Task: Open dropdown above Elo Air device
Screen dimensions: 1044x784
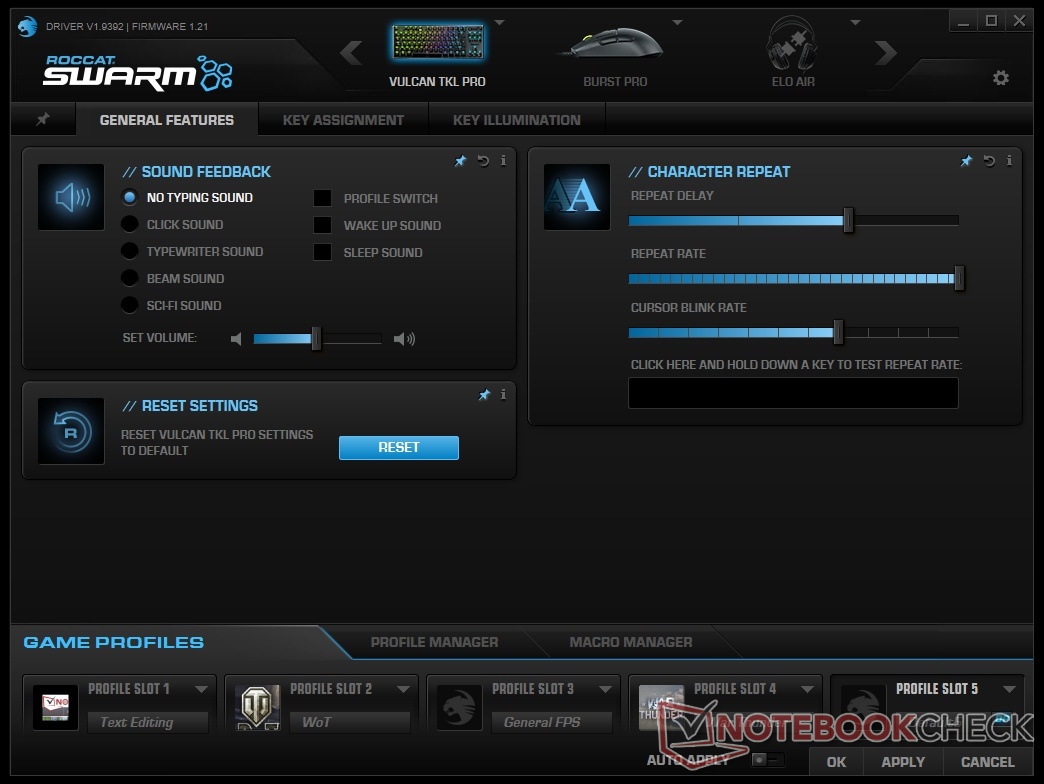Action: coord(856,23)
